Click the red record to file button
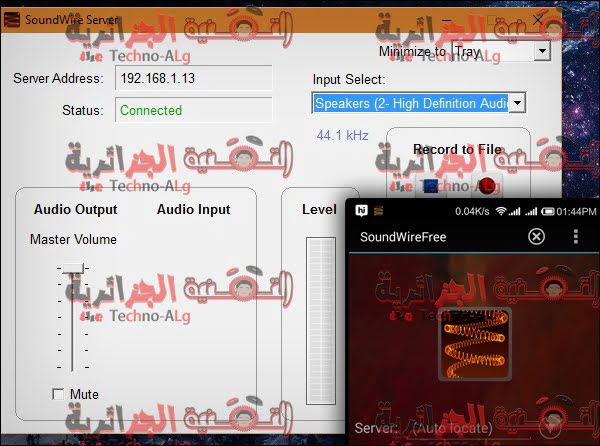This screenshot has width=600, height=446. point(487,186)
